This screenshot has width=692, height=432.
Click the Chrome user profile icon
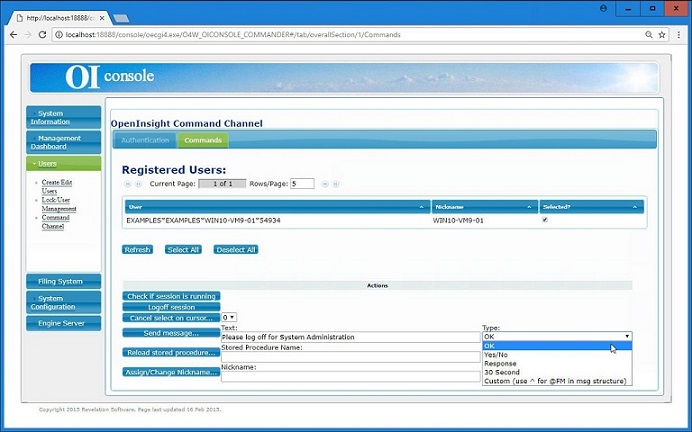(x=603, y=8)
